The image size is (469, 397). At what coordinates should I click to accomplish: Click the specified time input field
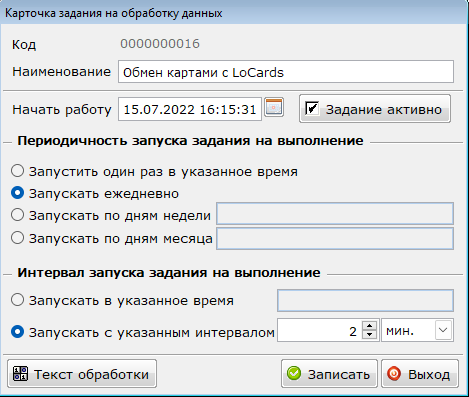click(x=365, y=301)
